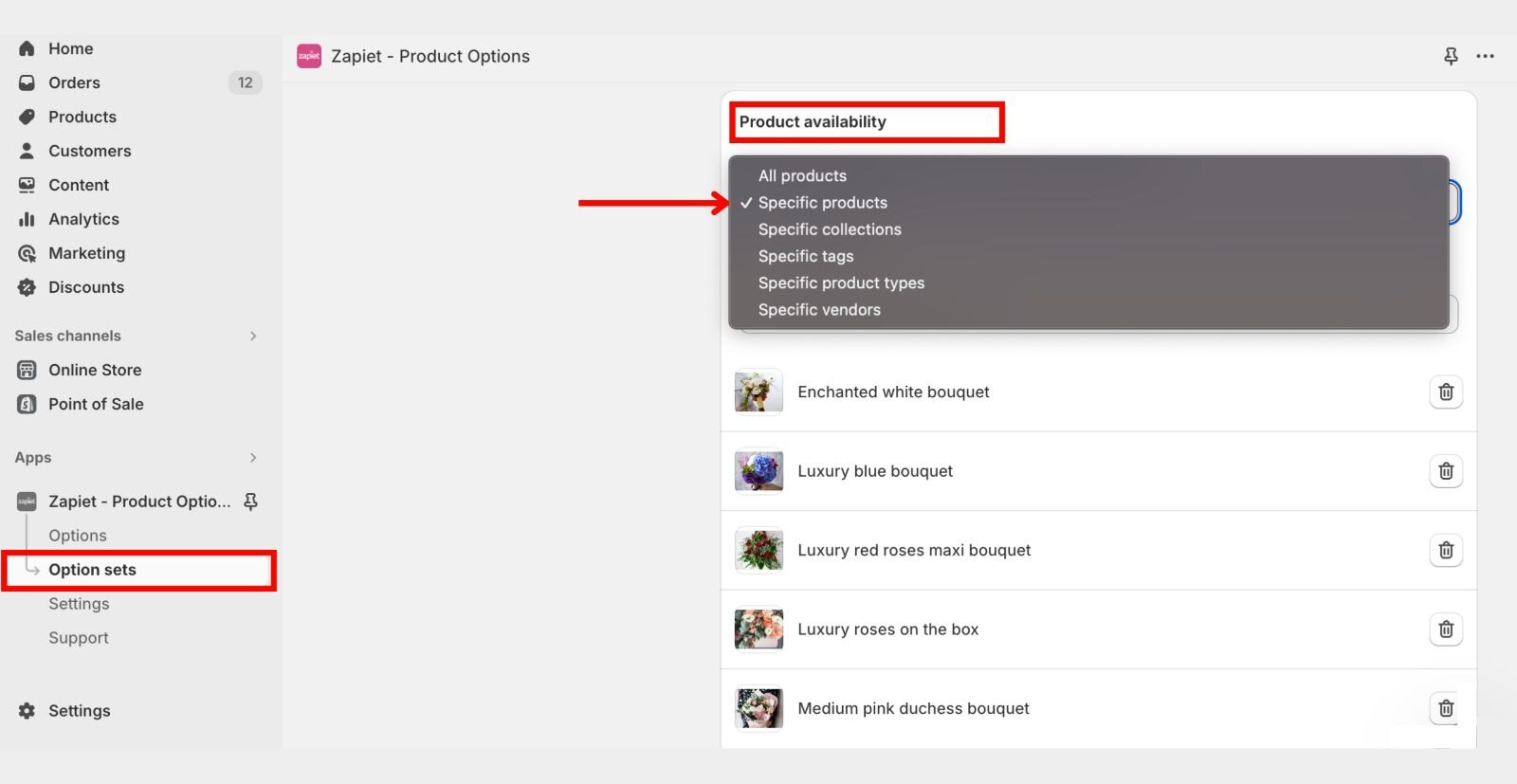
Task: Expand the Sales channels section
Action: (x=252, y=336)
